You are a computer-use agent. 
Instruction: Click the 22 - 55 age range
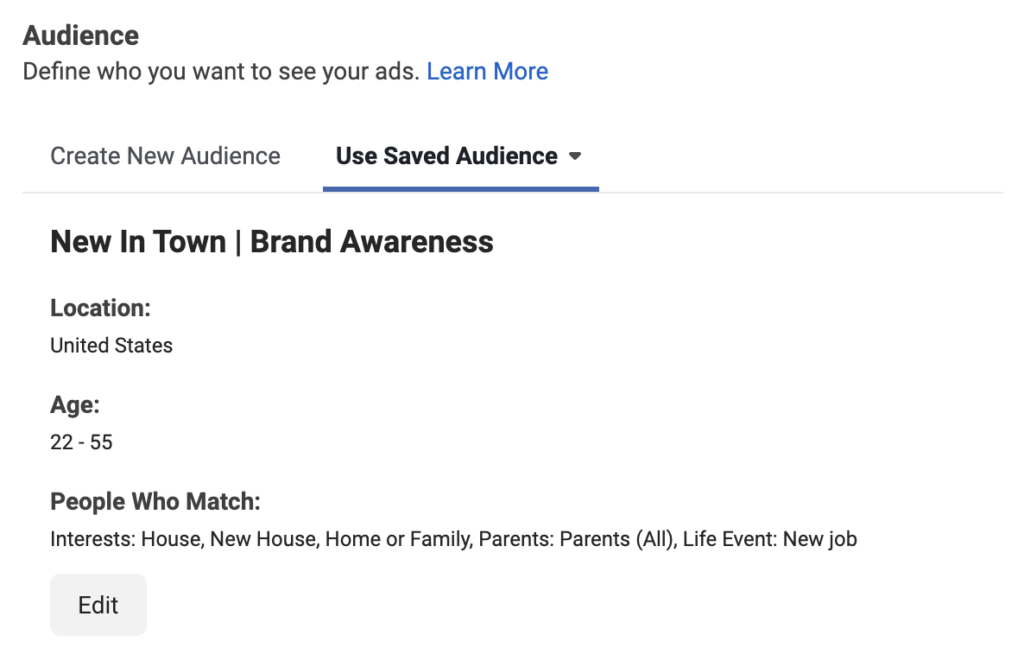[x=82, y=442]
